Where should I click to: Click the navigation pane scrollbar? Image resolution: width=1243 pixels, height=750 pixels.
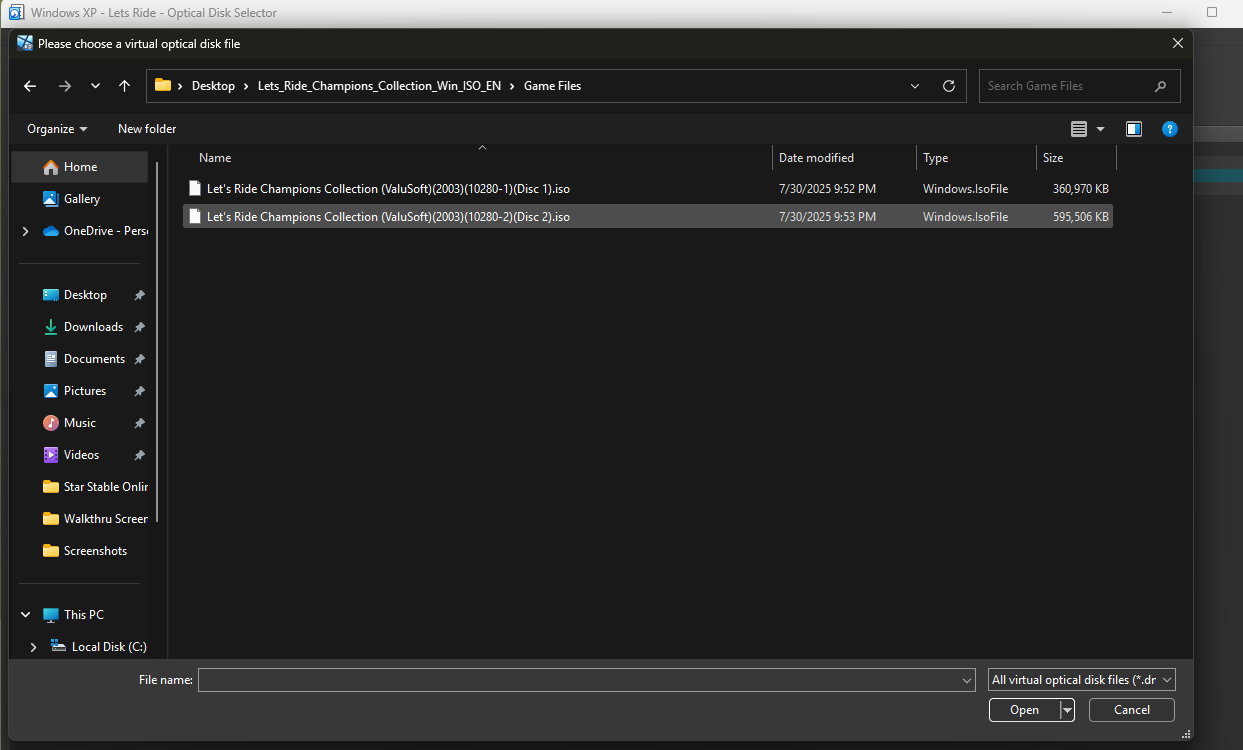click(x=156, y=340)
